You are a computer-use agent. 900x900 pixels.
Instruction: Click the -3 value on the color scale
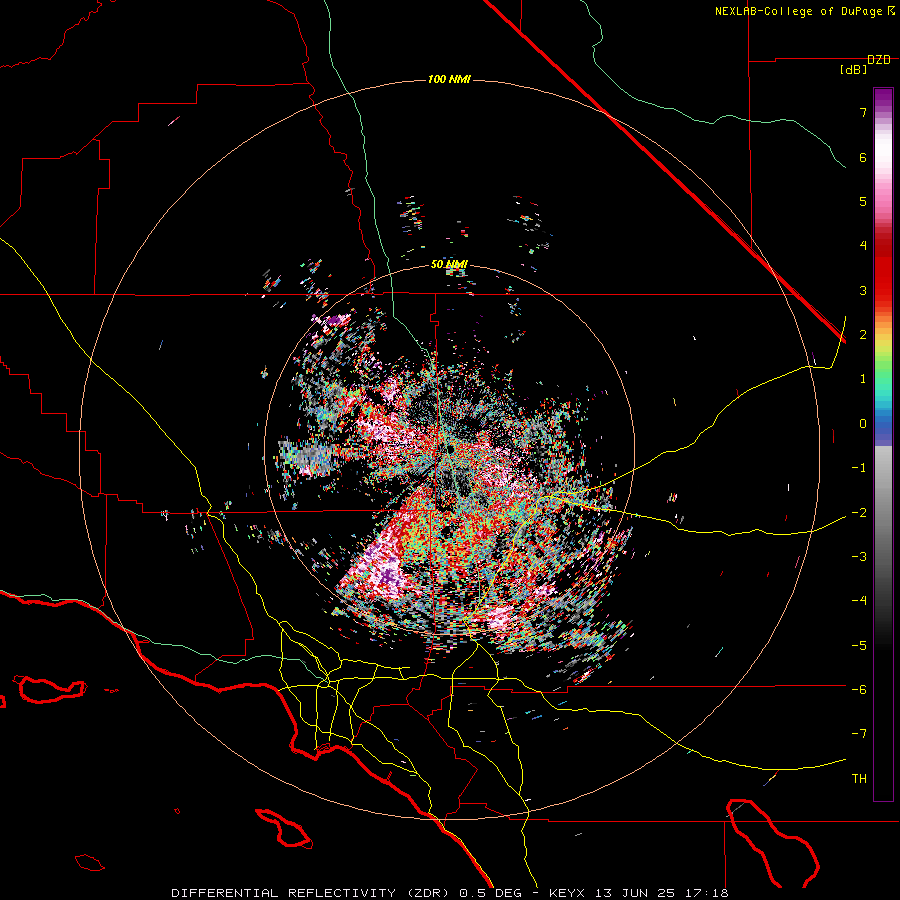pos(859,556)
